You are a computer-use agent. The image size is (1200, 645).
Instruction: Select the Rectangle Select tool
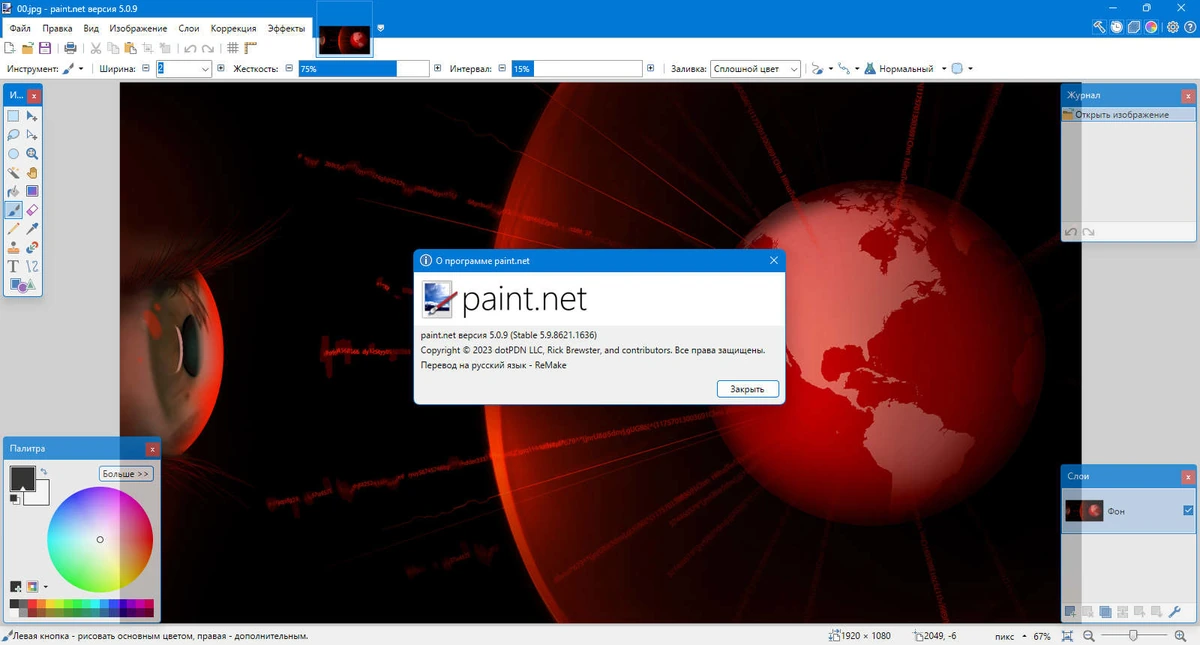[13, 116]
